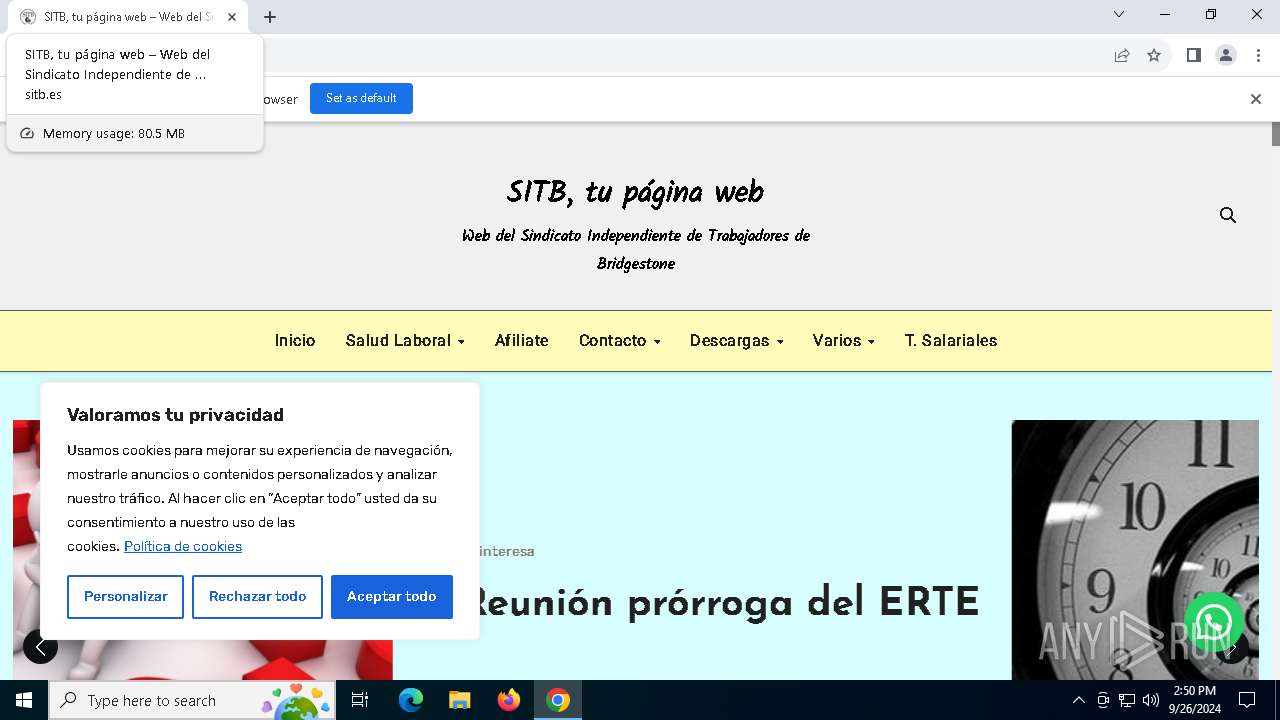Expand Varios dropdown menu
1280x720 pixels.
coord(843,341)
